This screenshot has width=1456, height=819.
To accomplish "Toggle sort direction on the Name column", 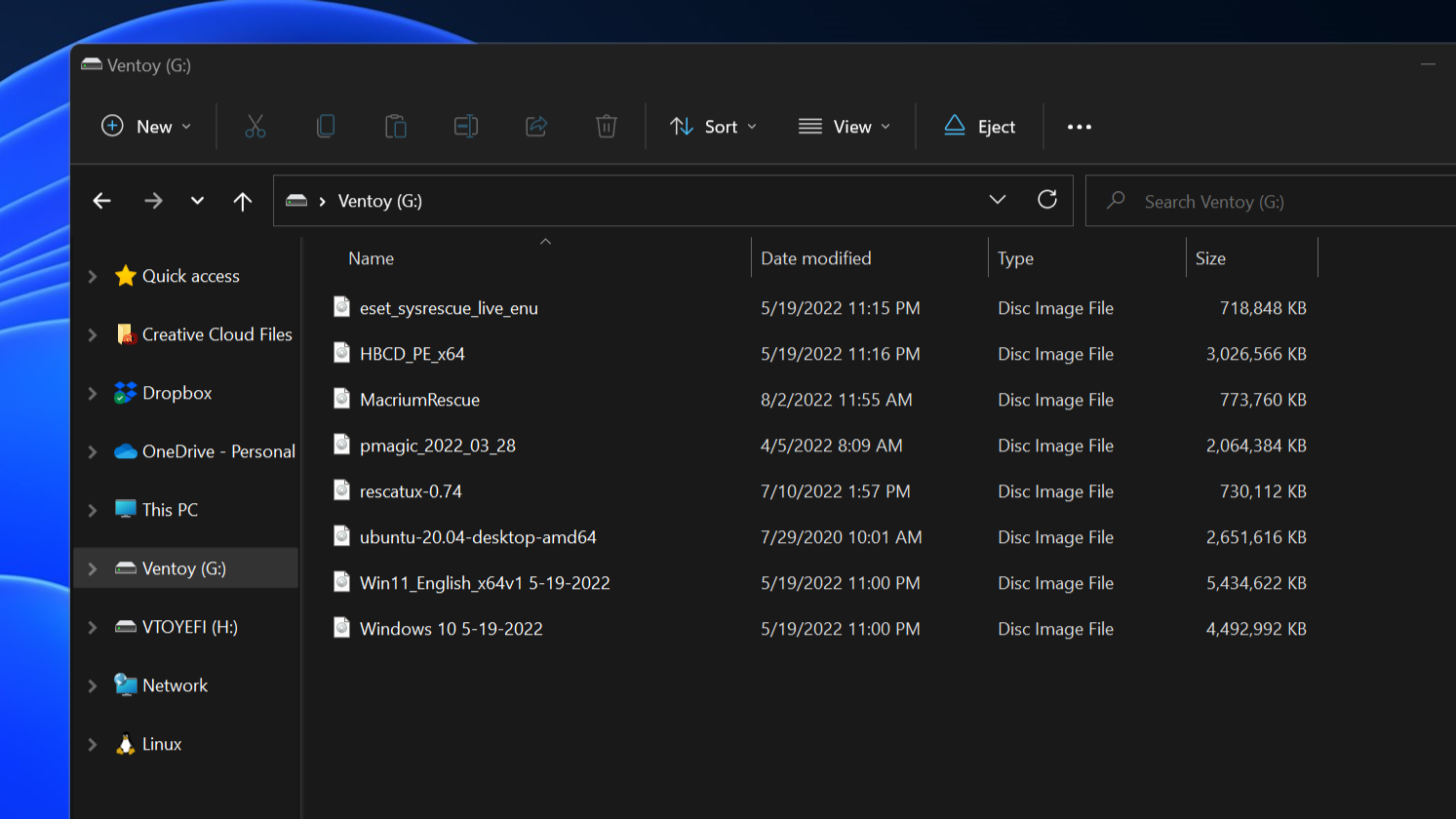I will (x=546, y=244).
